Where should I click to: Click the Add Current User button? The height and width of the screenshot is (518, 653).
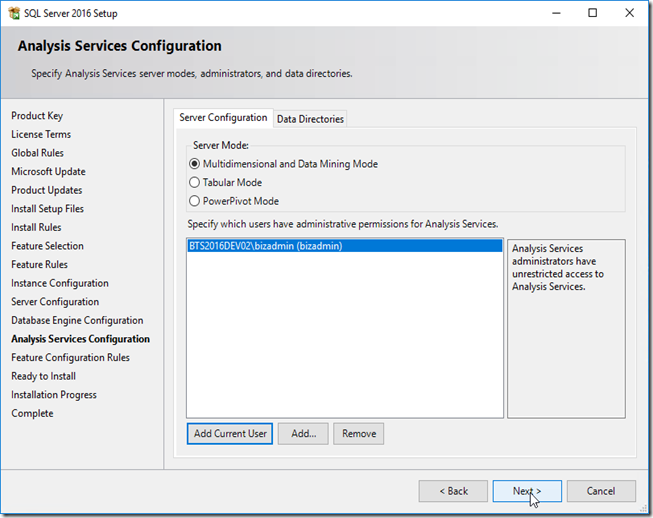point(230,433)
